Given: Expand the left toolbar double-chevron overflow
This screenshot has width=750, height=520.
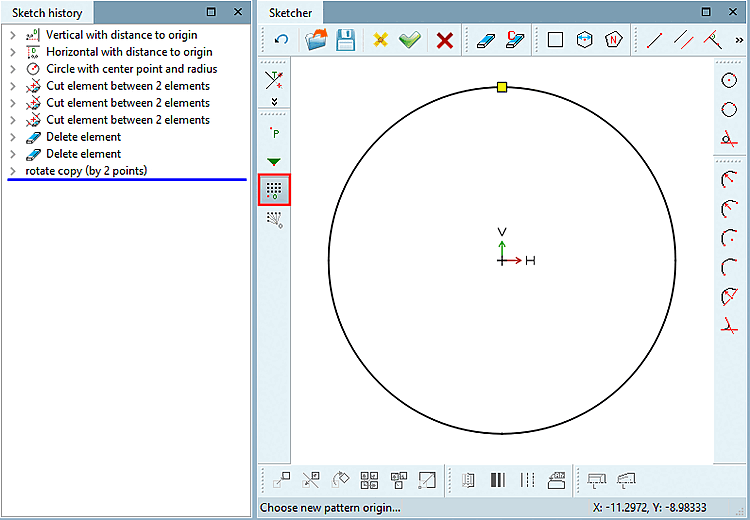Looking at the screenshot, I should [274, 102].
